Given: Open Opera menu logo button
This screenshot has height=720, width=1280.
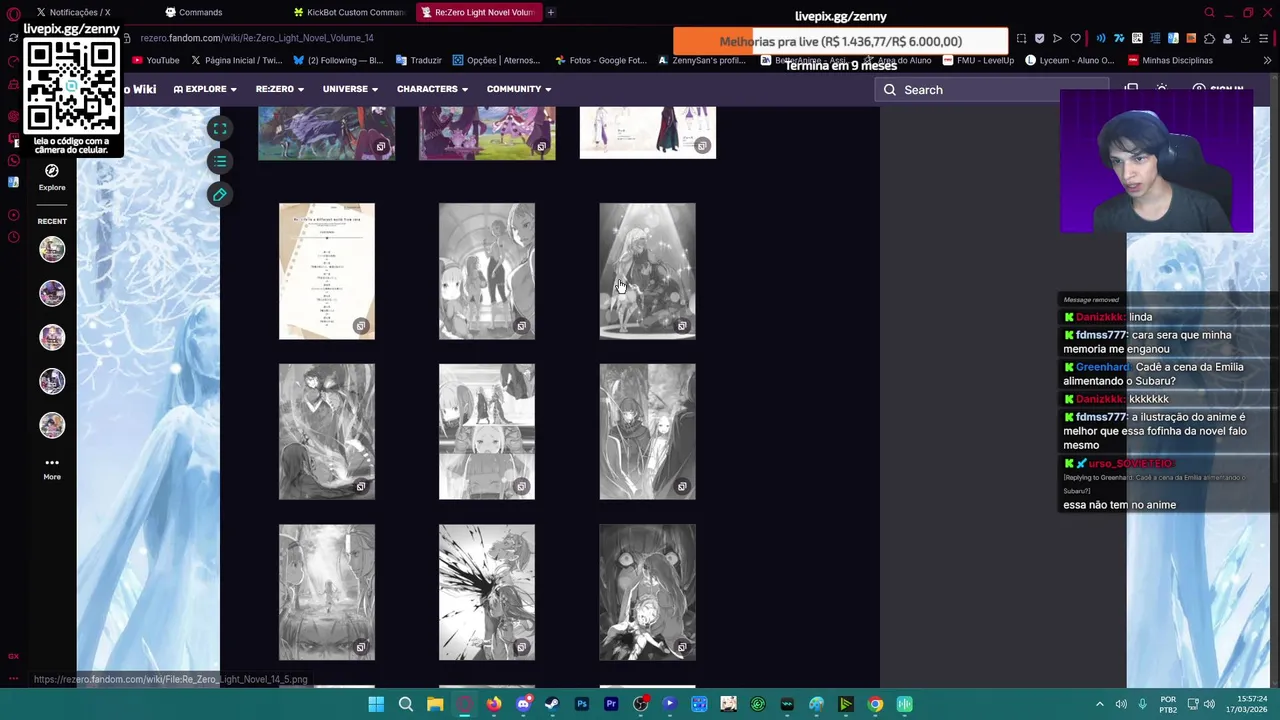Looking at the screenshot, I should [13, 13].
